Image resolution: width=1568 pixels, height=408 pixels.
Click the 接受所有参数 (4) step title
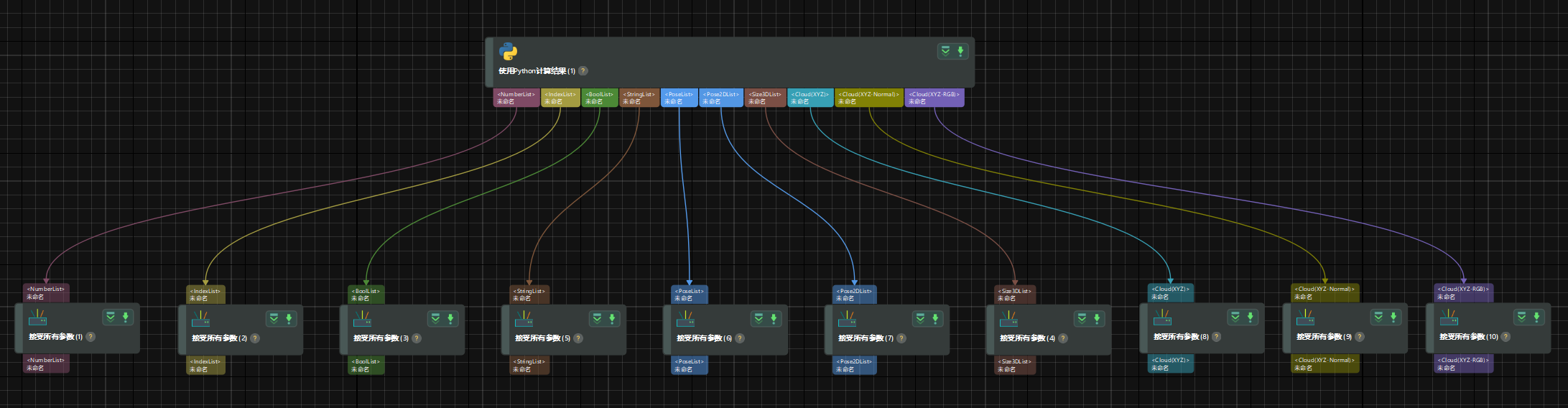(1027, 338)
